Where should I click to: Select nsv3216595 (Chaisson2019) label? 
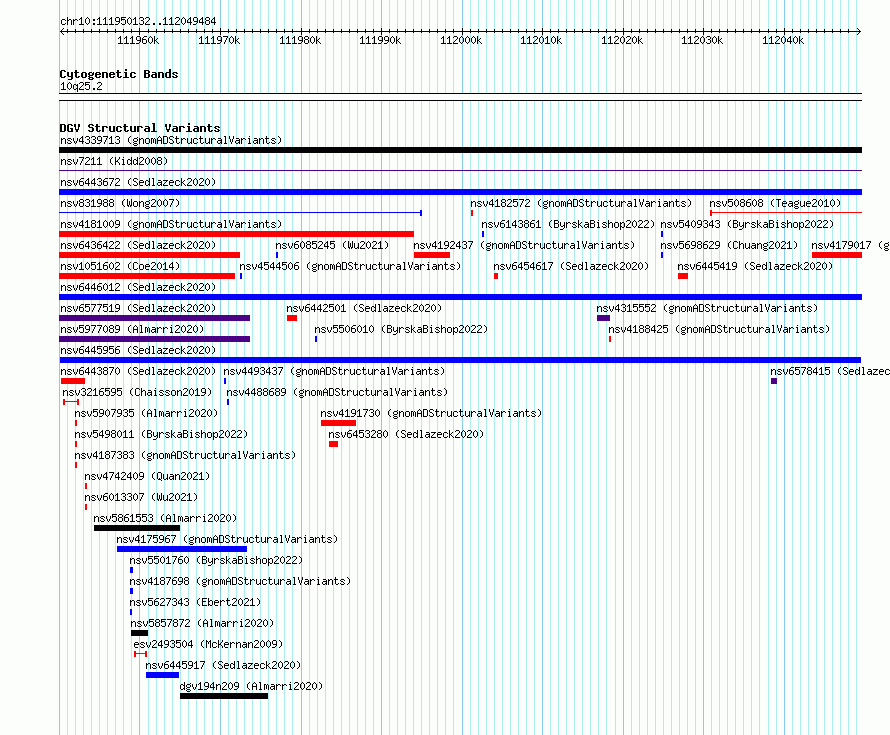click(x=137, y=392)
